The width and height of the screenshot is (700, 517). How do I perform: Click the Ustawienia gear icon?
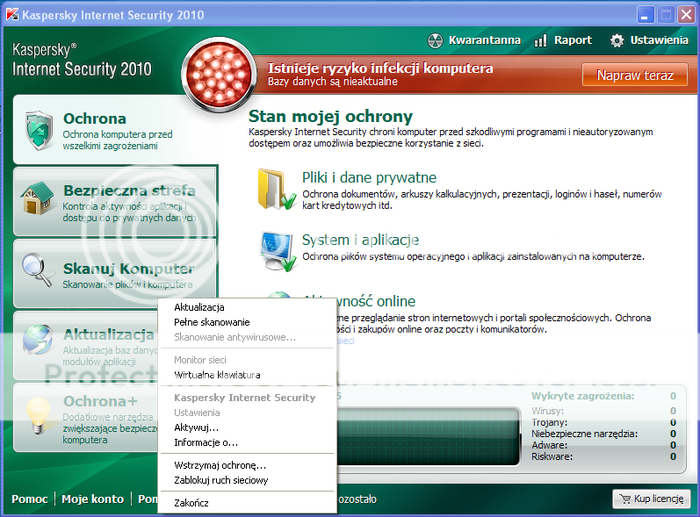click(617, 41)
